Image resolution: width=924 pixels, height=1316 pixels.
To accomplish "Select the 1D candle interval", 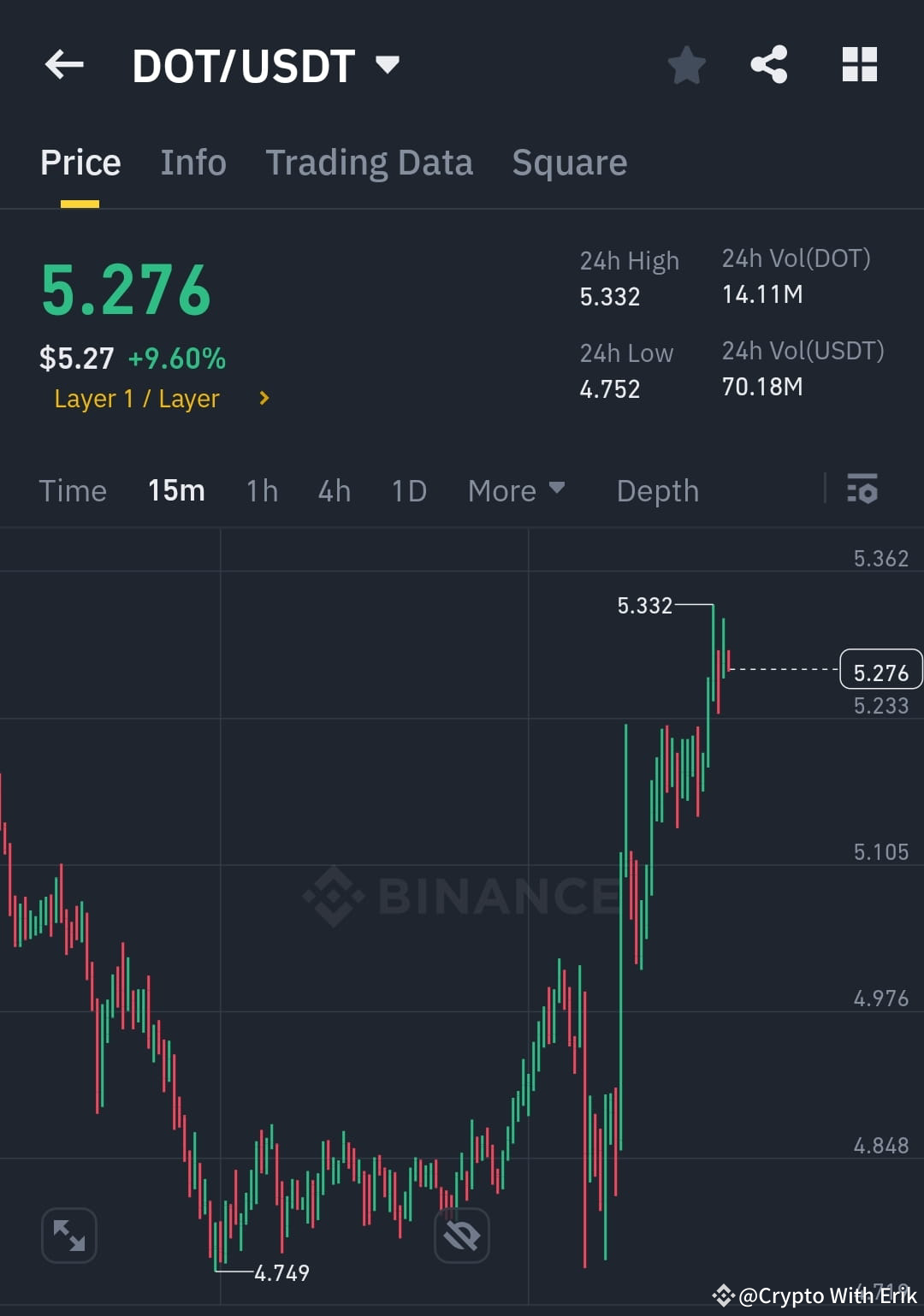I will tap(408, 490).
